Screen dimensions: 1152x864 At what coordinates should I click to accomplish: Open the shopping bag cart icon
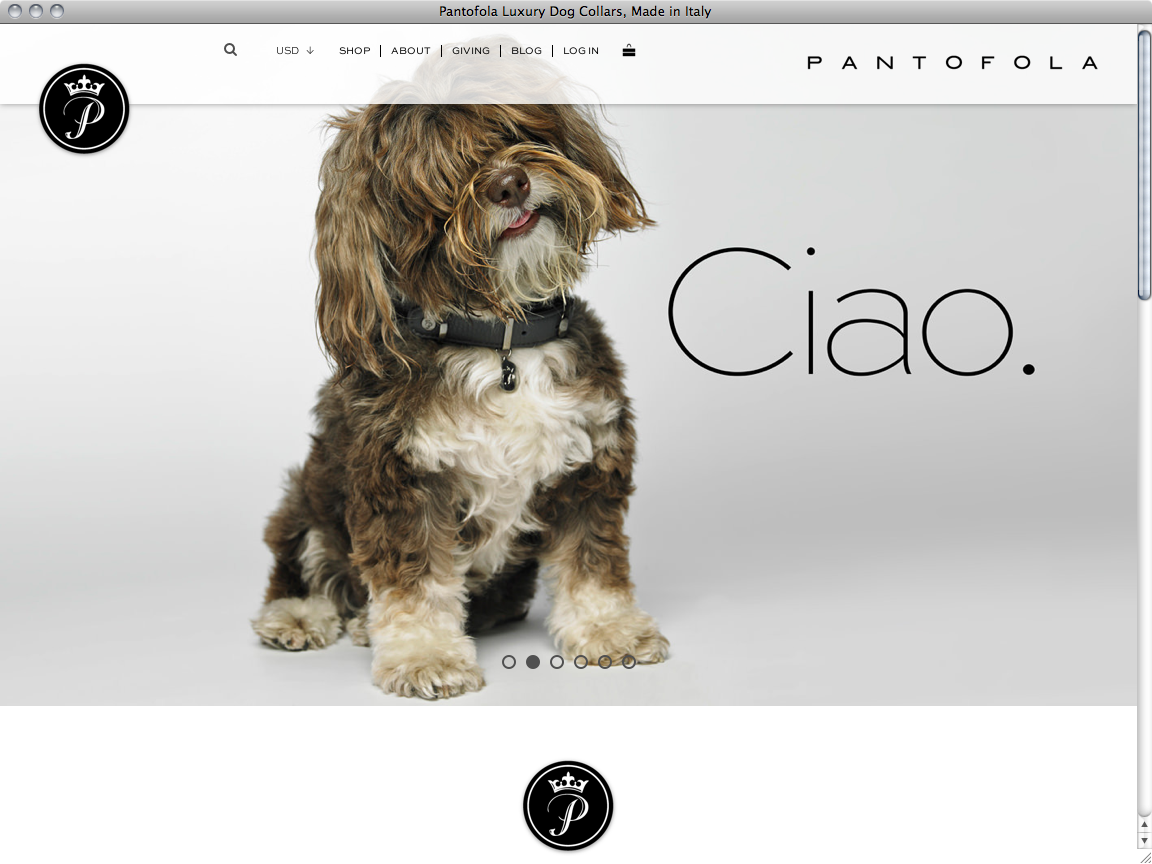point(629,51)
